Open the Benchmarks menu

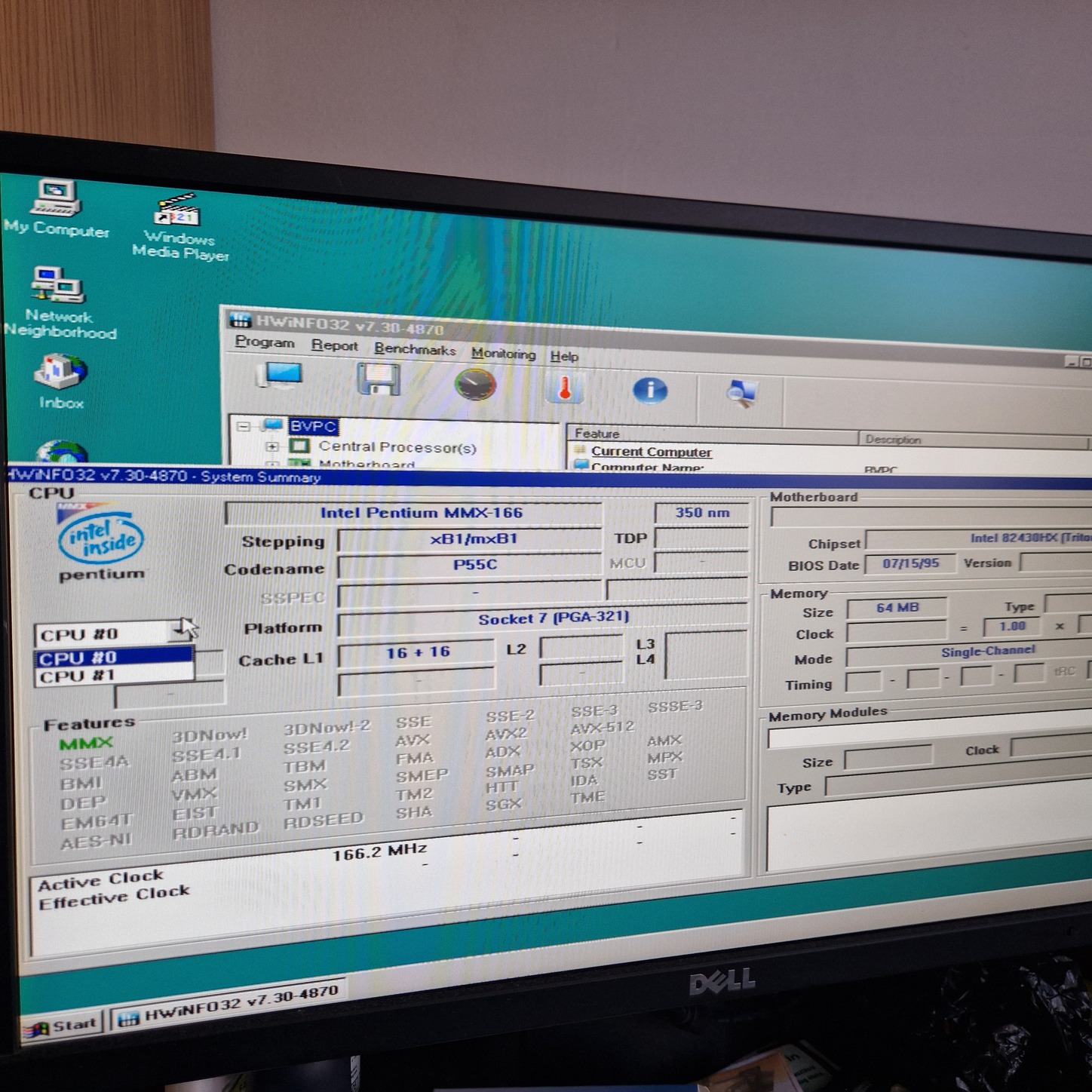click(415, 349)
